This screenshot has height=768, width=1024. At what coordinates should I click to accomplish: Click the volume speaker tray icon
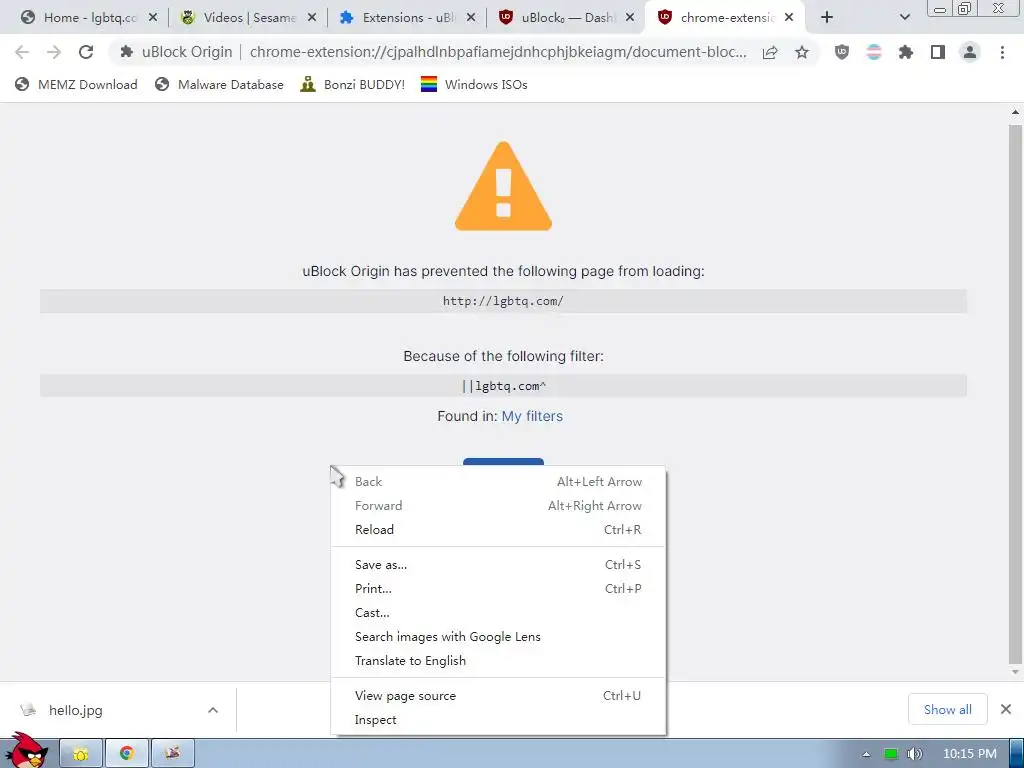click(915, 754)
